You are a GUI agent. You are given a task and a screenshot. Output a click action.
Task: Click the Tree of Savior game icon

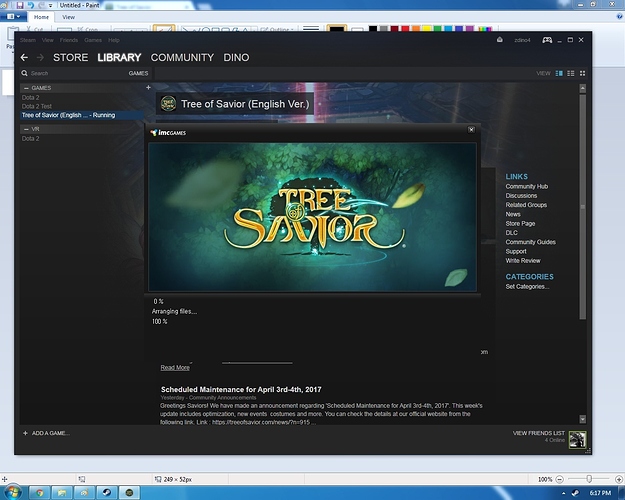coord(168,103)
